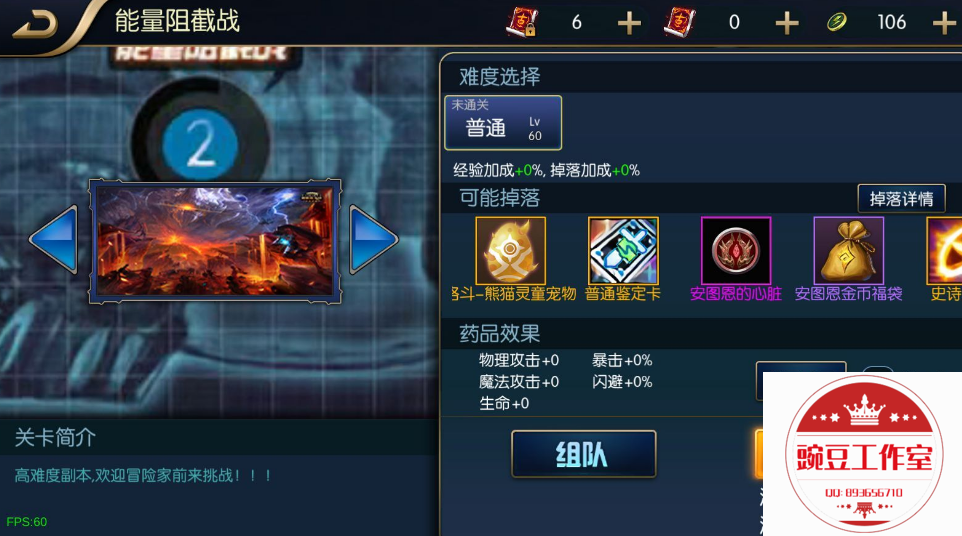
Task: Select the 安图恩的心脏 item icon
Action: (736, 250)
